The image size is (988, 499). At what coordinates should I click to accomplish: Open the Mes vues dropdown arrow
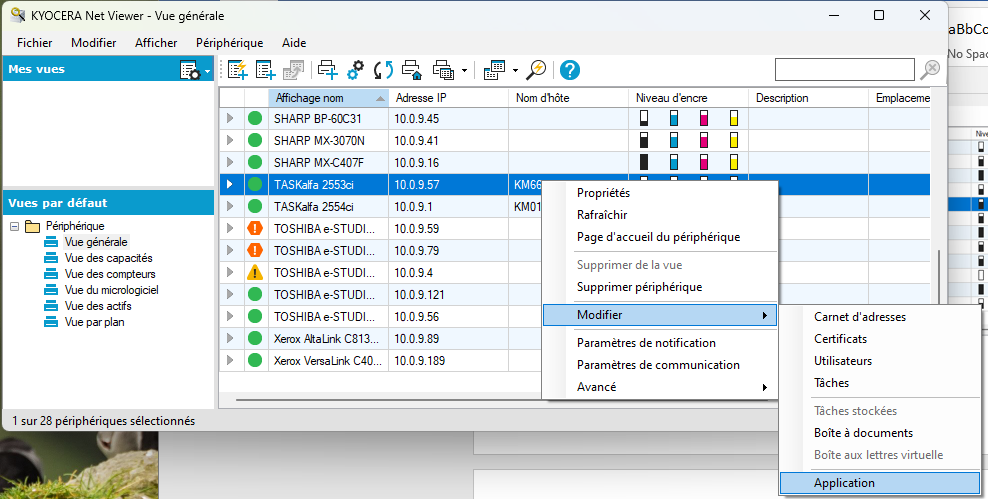207,72
